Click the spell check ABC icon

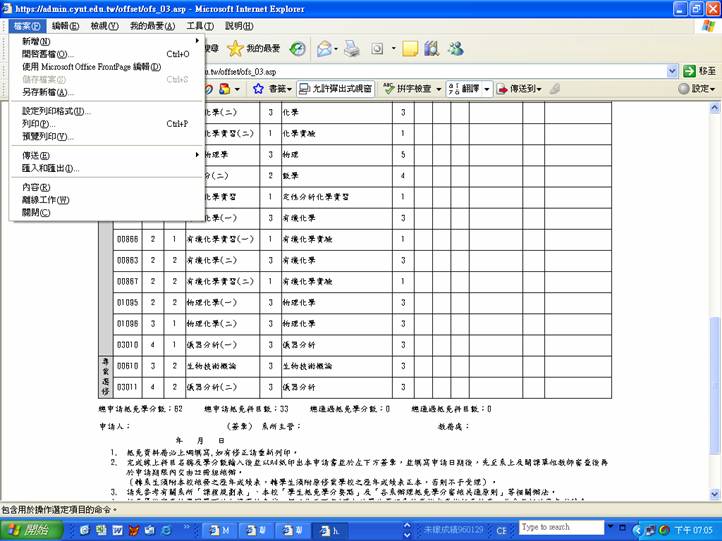(389, 88)
